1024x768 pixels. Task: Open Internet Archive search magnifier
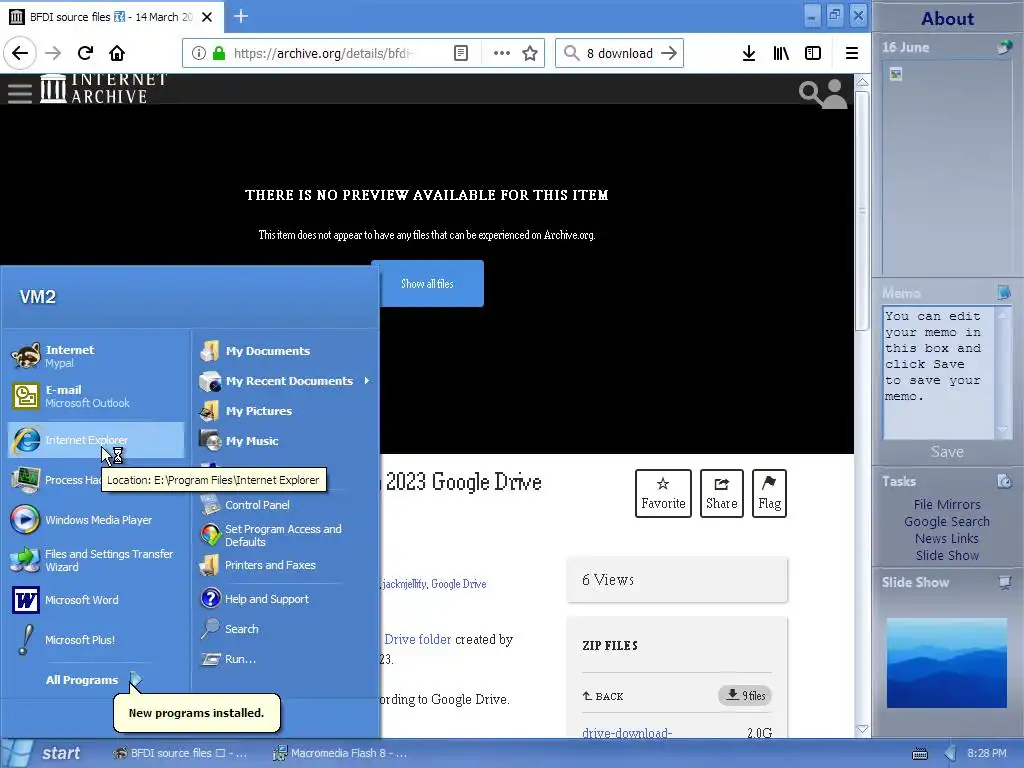coord(809,93)
